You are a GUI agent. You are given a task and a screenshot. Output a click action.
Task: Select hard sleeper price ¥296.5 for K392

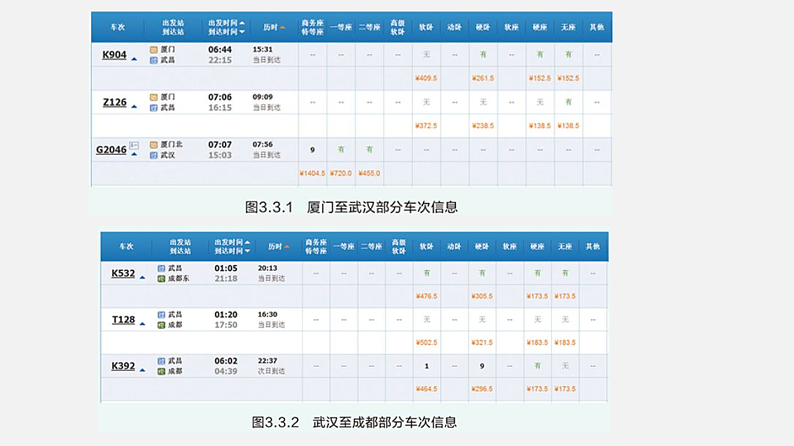coord(482,389)
